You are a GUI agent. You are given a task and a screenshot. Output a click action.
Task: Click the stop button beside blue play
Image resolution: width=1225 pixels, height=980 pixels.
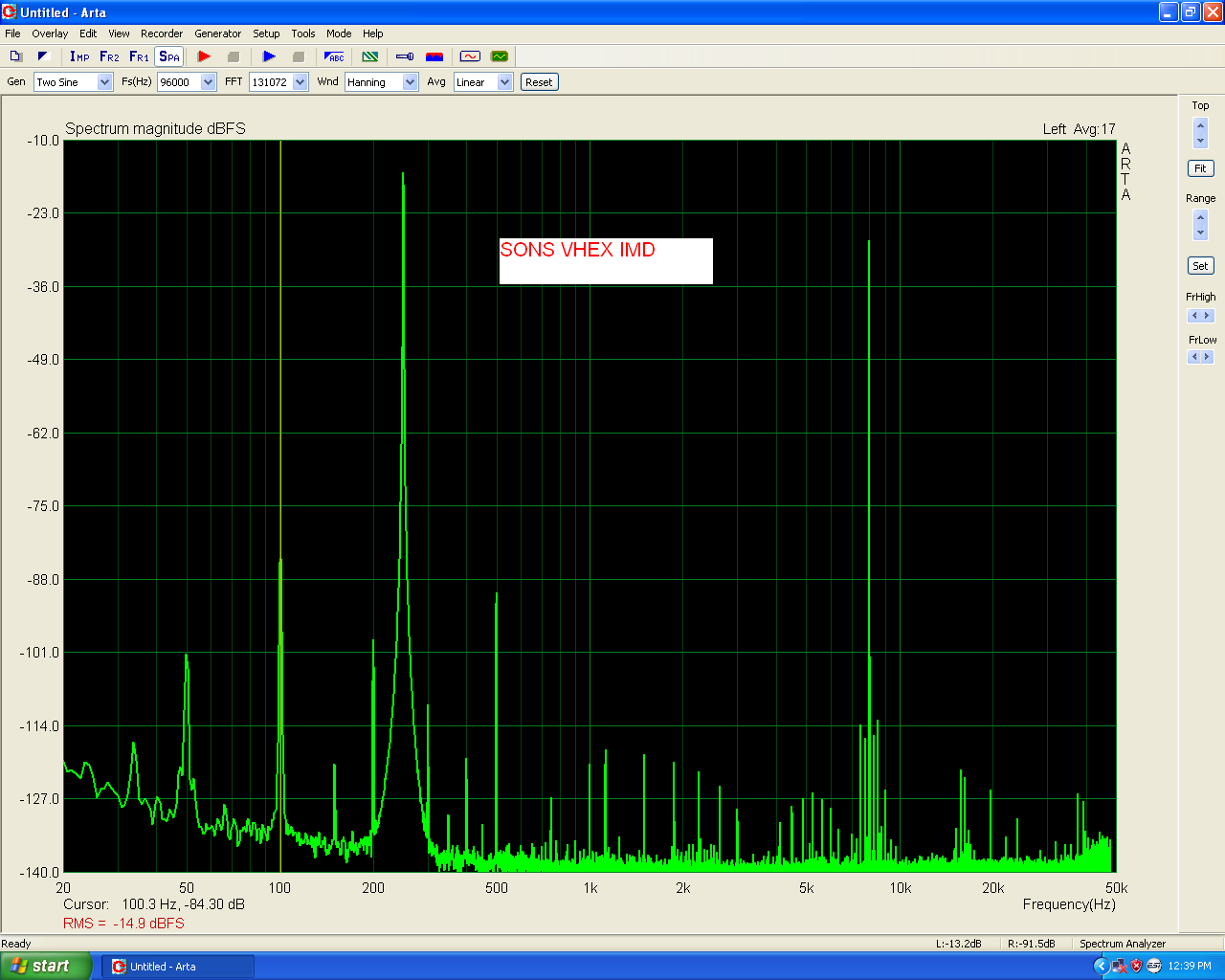click(298, 56)
